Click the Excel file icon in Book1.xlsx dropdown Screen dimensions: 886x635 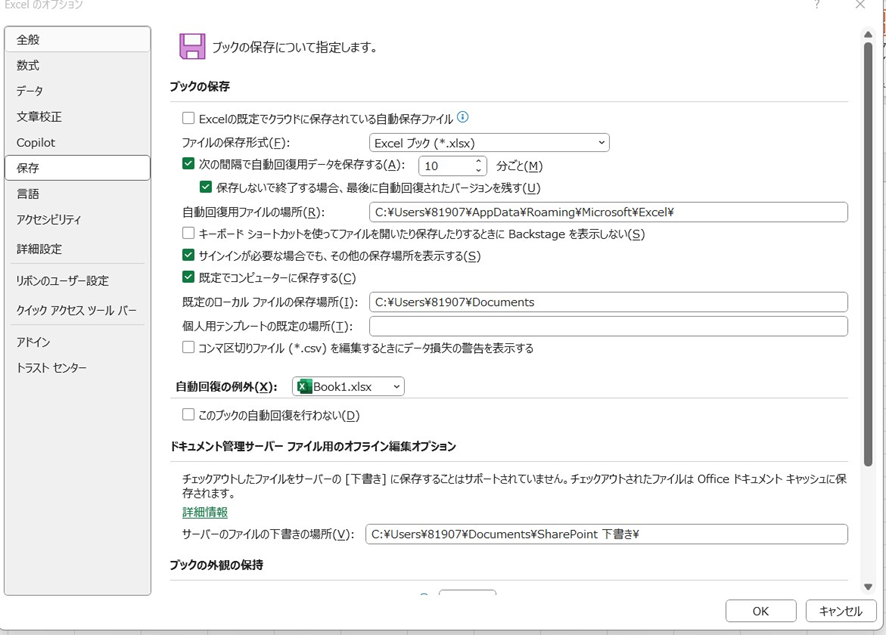(305, 386)
